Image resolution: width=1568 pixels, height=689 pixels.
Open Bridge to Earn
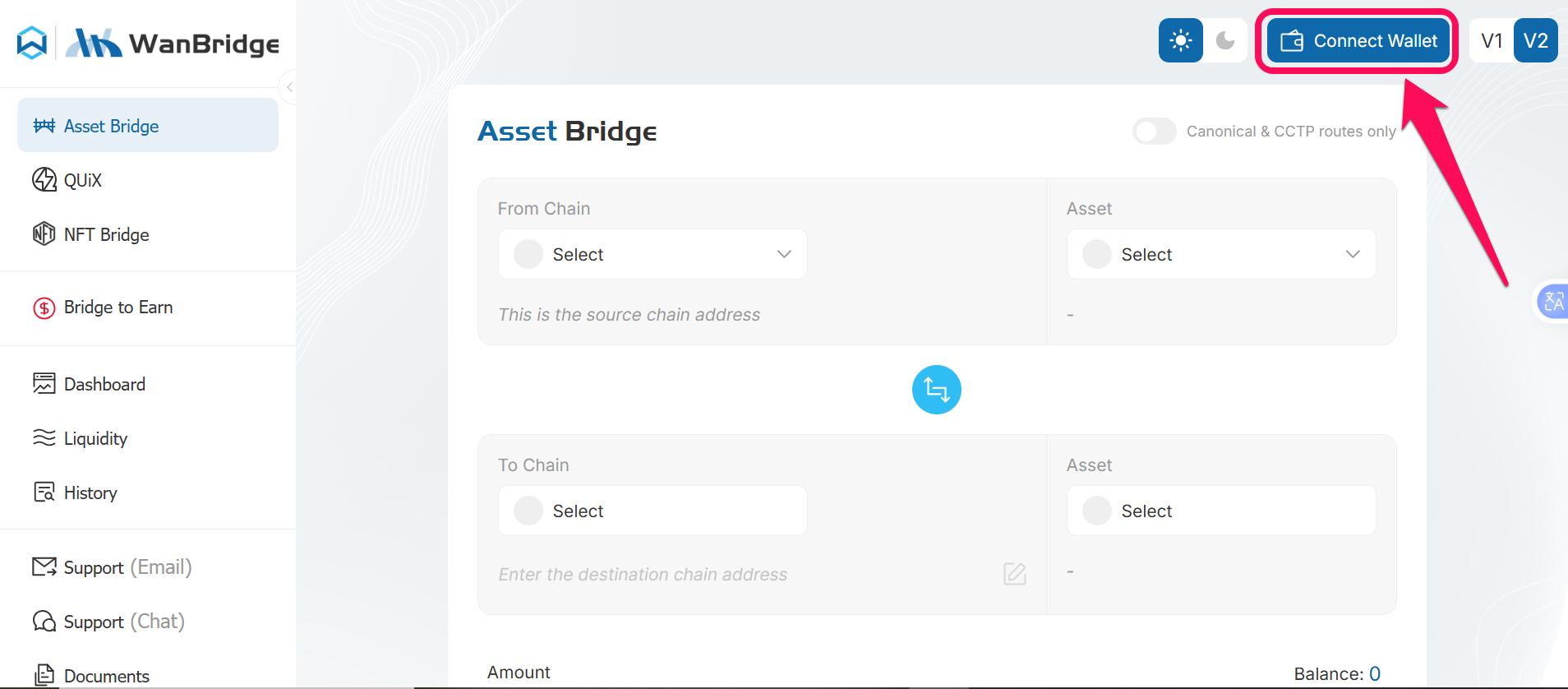[x=118, y=307]
